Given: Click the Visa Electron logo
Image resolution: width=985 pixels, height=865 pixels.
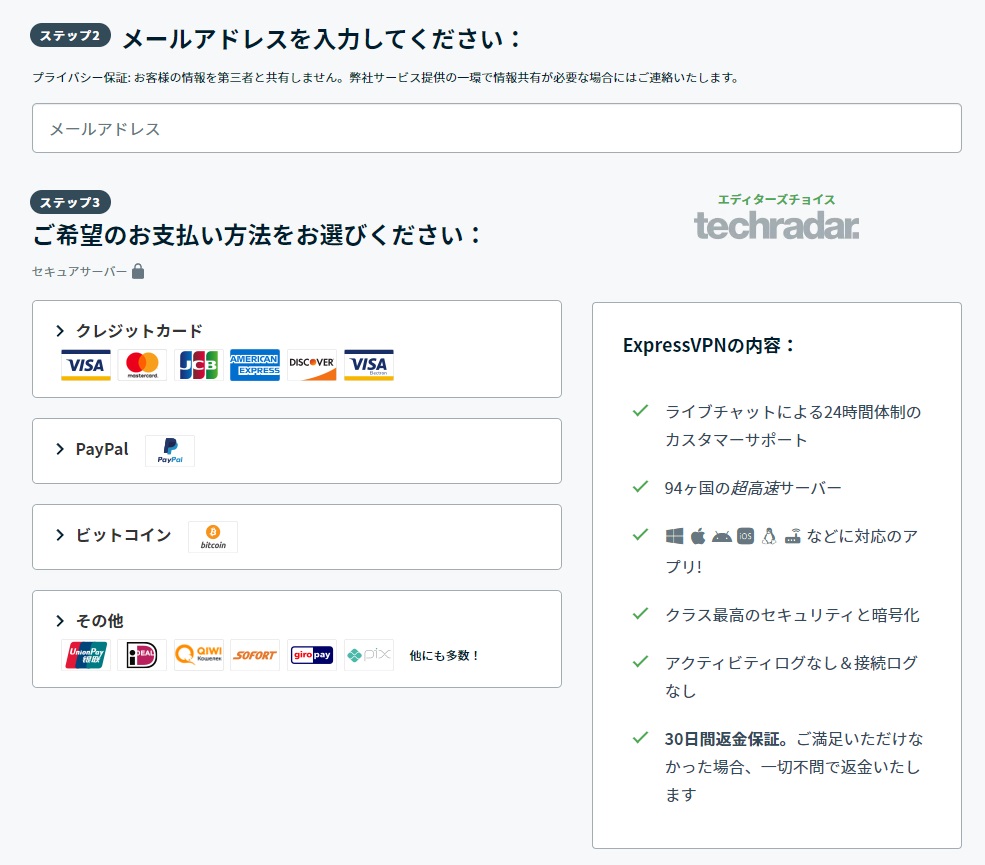Looking at the screenshot, I should point(369,365).
